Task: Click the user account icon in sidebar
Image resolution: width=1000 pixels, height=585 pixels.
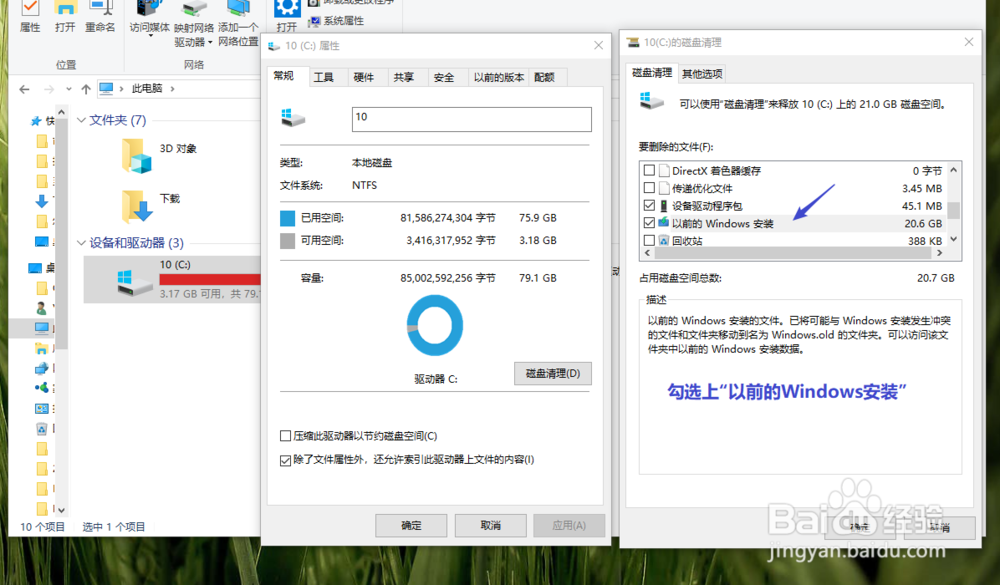Action: tap(41, 307)
